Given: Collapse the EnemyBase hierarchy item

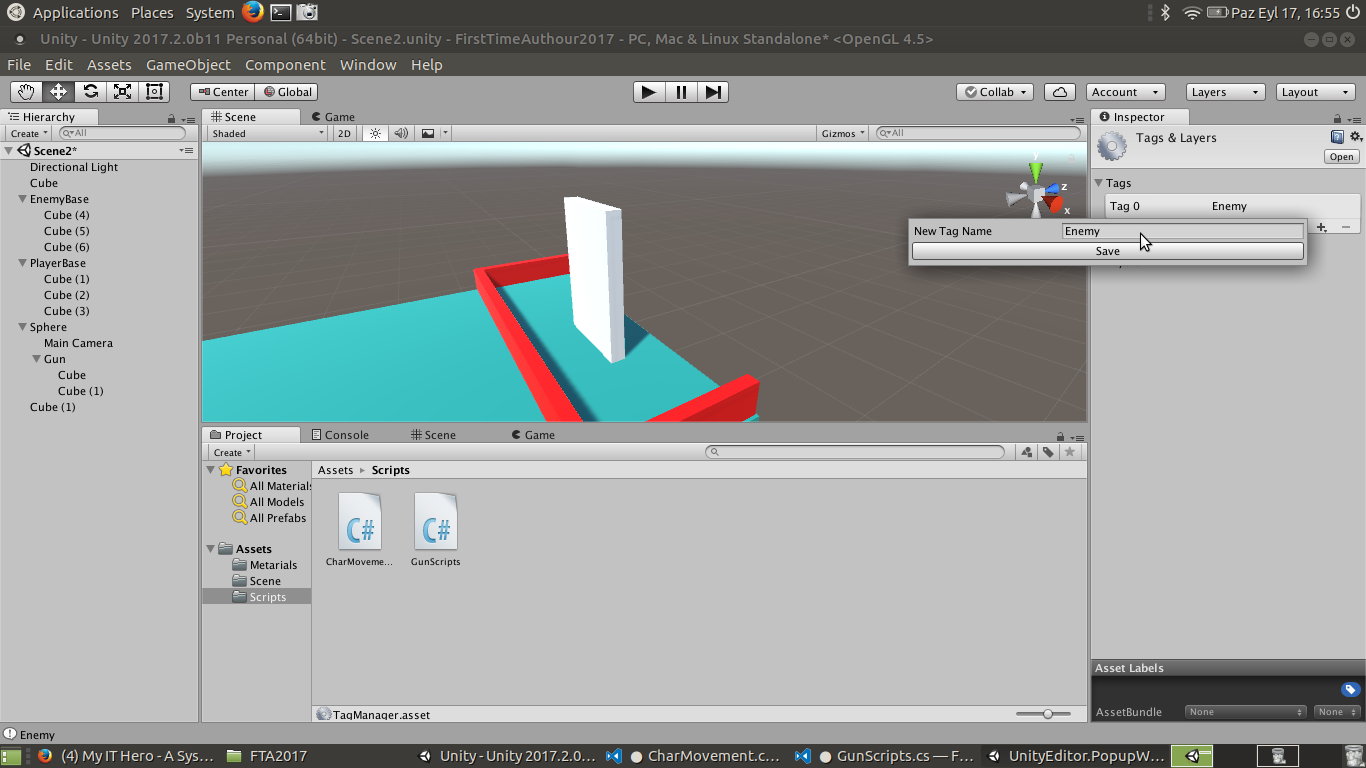Looking at the screenshot, I should coord(23,199).
